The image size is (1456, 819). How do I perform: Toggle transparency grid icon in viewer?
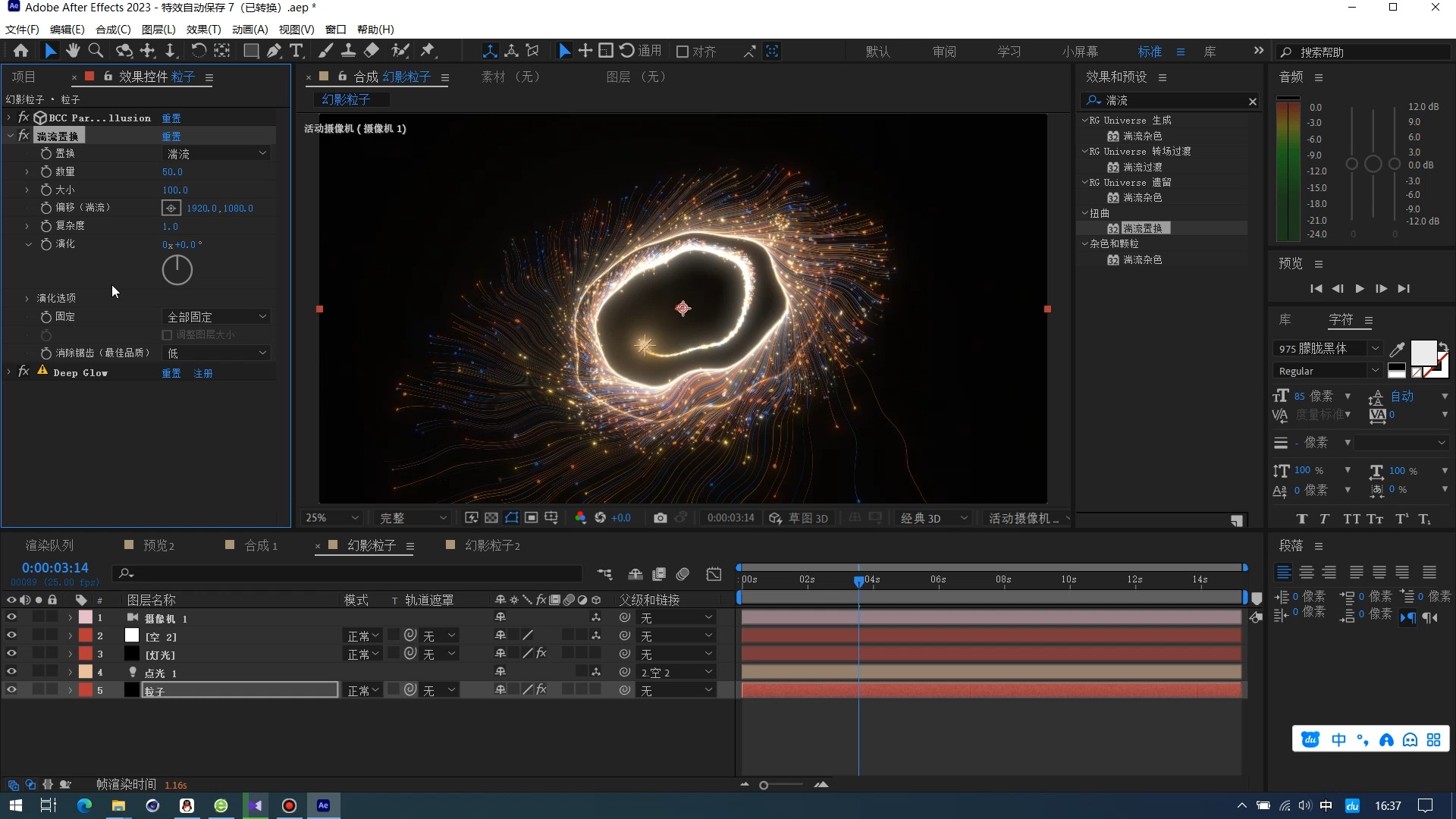pyautogui.click(x=491, y=518)
